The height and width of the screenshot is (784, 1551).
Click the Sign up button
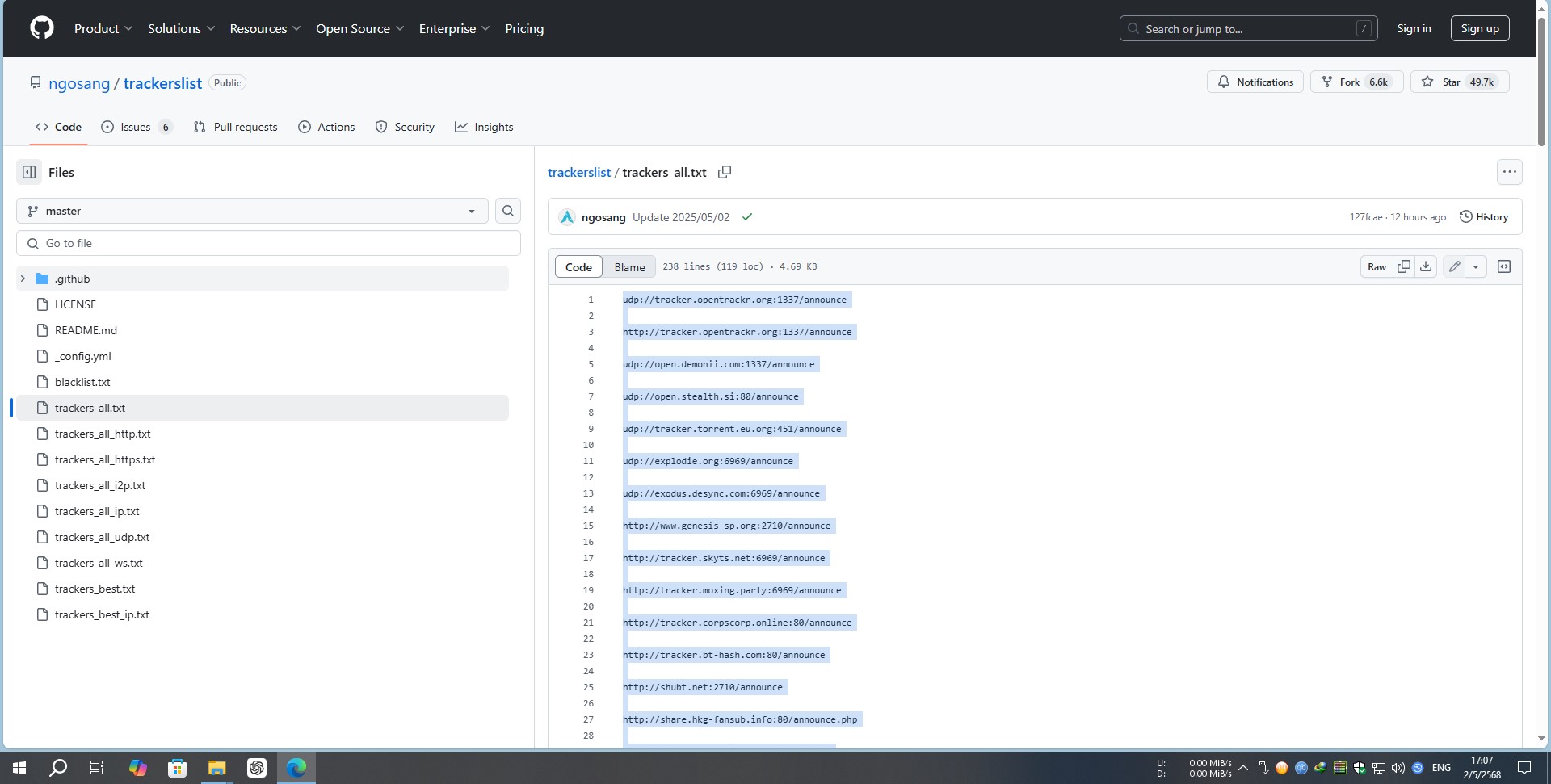tap(1480, 28)
